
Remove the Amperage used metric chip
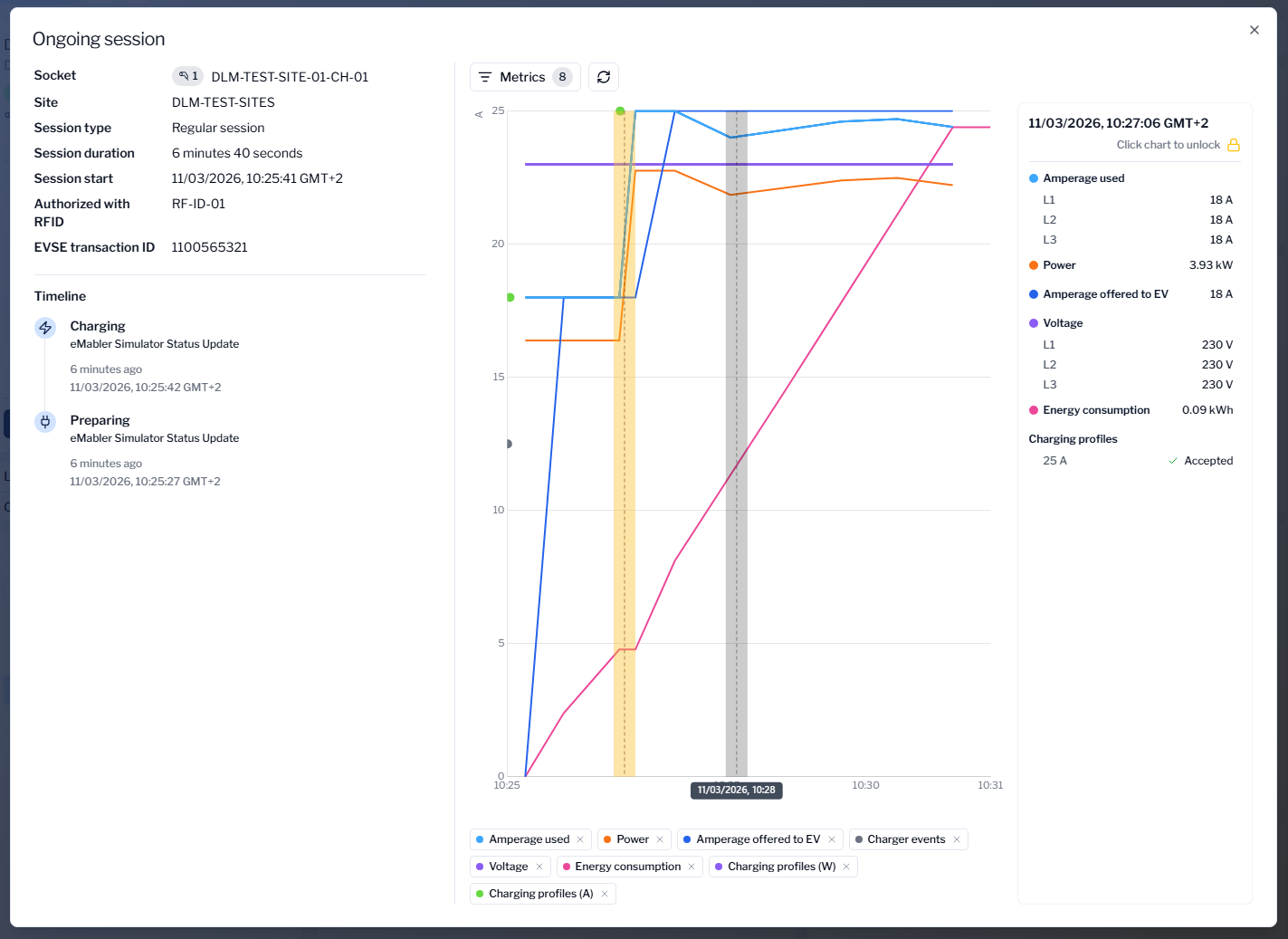point(580,839)
